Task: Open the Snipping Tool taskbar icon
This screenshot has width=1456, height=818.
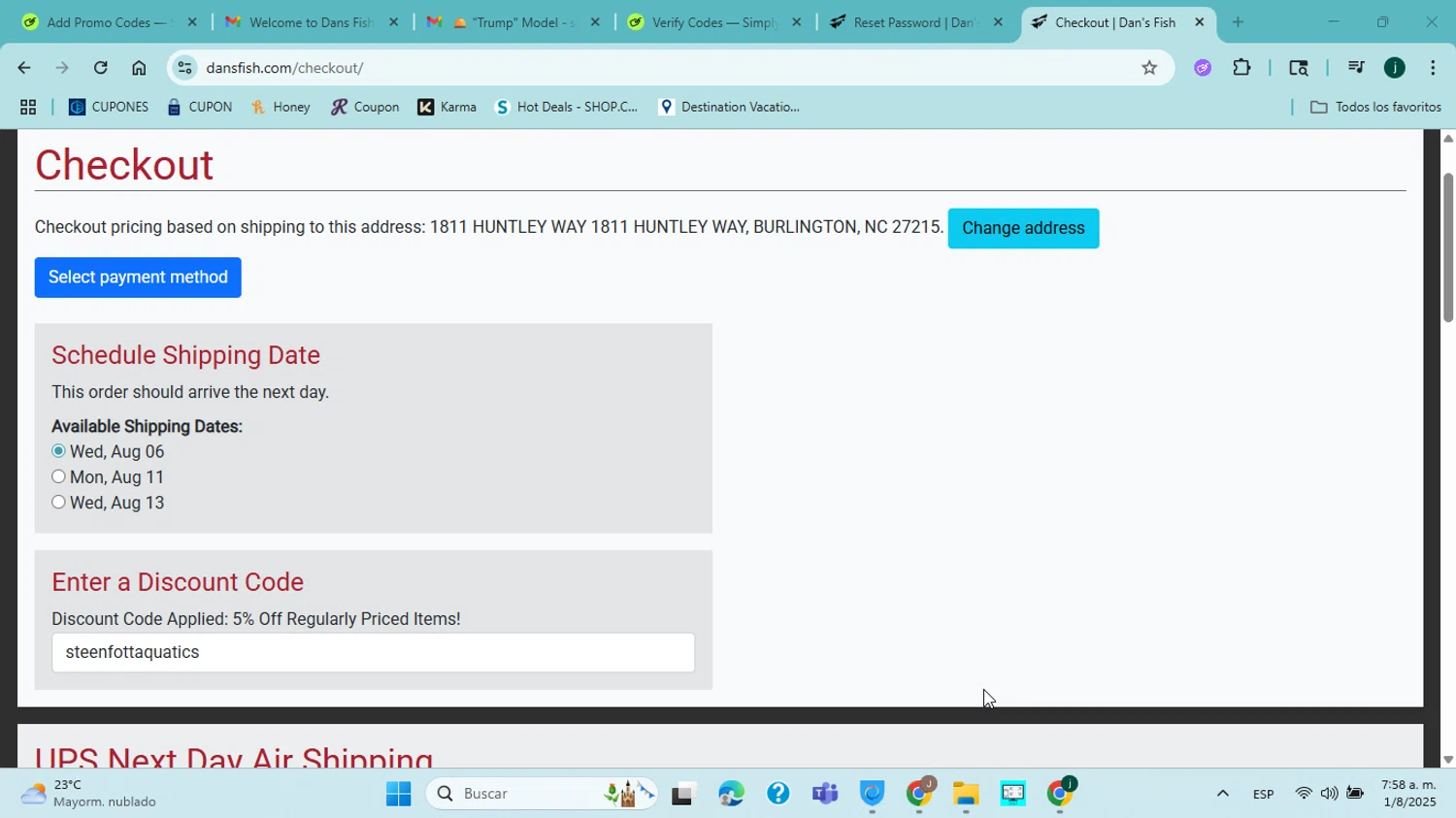Action: [1012, 794]
